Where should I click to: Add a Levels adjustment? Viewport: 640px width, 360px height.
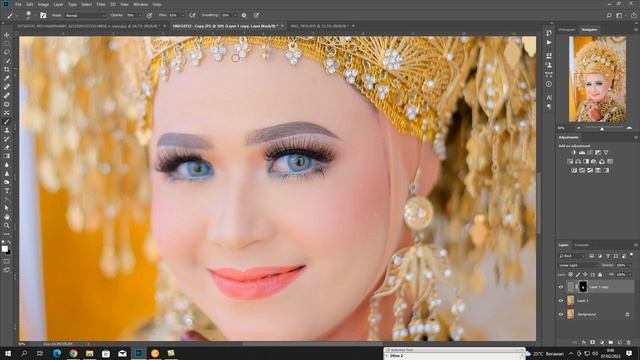[x=582, y=152]
